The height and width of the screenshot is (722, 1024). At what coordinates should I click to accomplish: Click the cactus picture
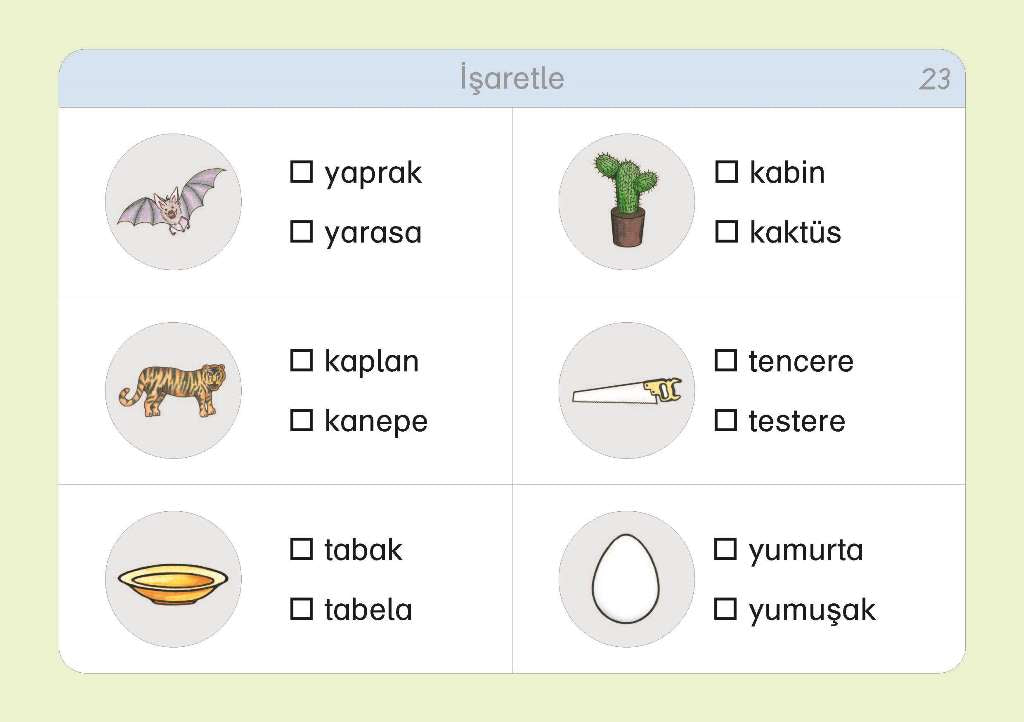[x=627, y=200]
